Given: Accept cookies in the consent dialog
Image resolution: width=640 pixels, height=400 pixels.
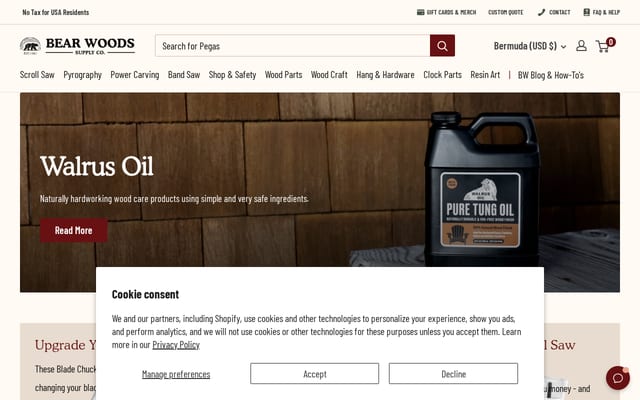Looking at the screenshot, I should 314,373.
